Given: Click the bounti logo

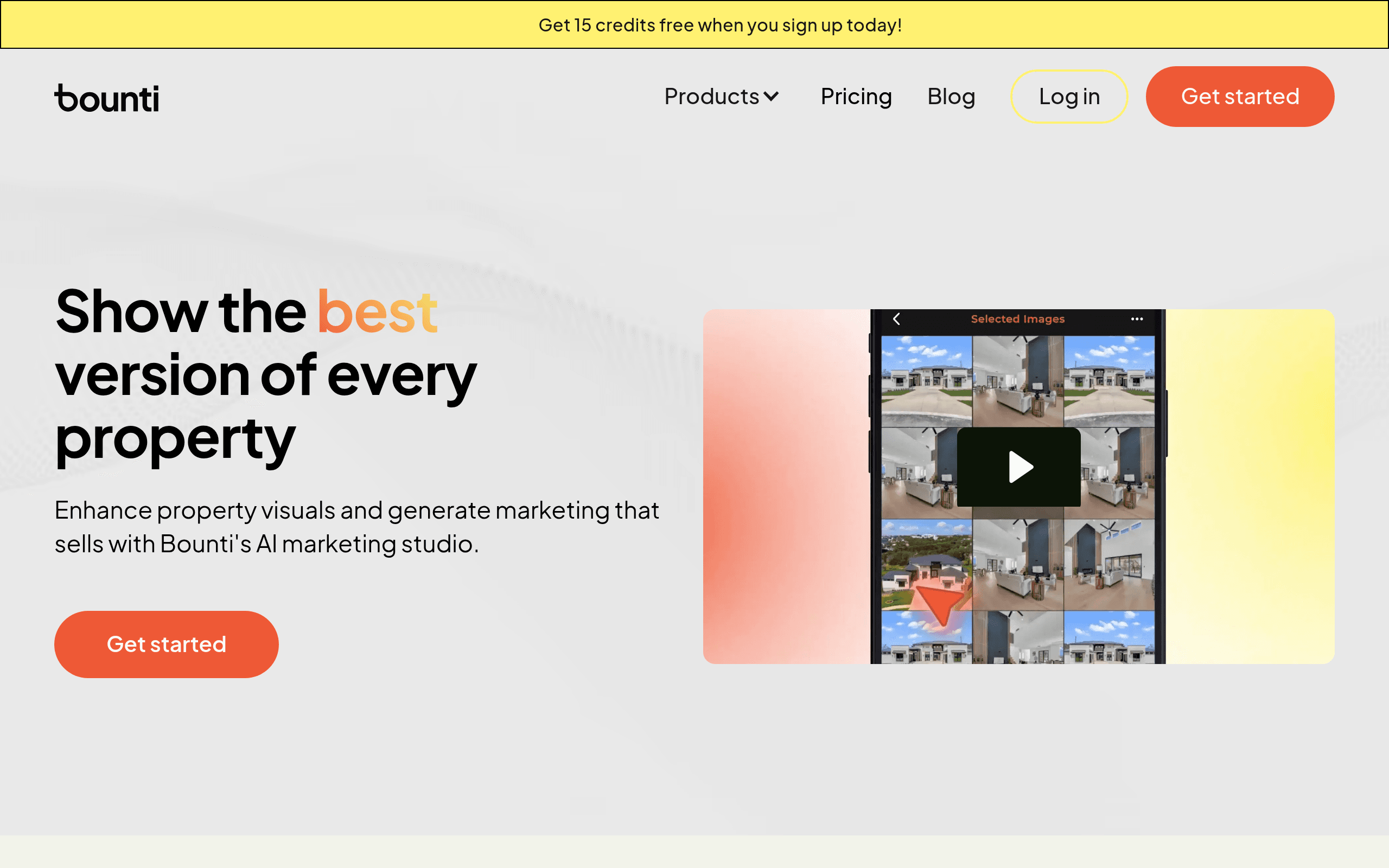Looking at the screenshot, I should [107, 98].
